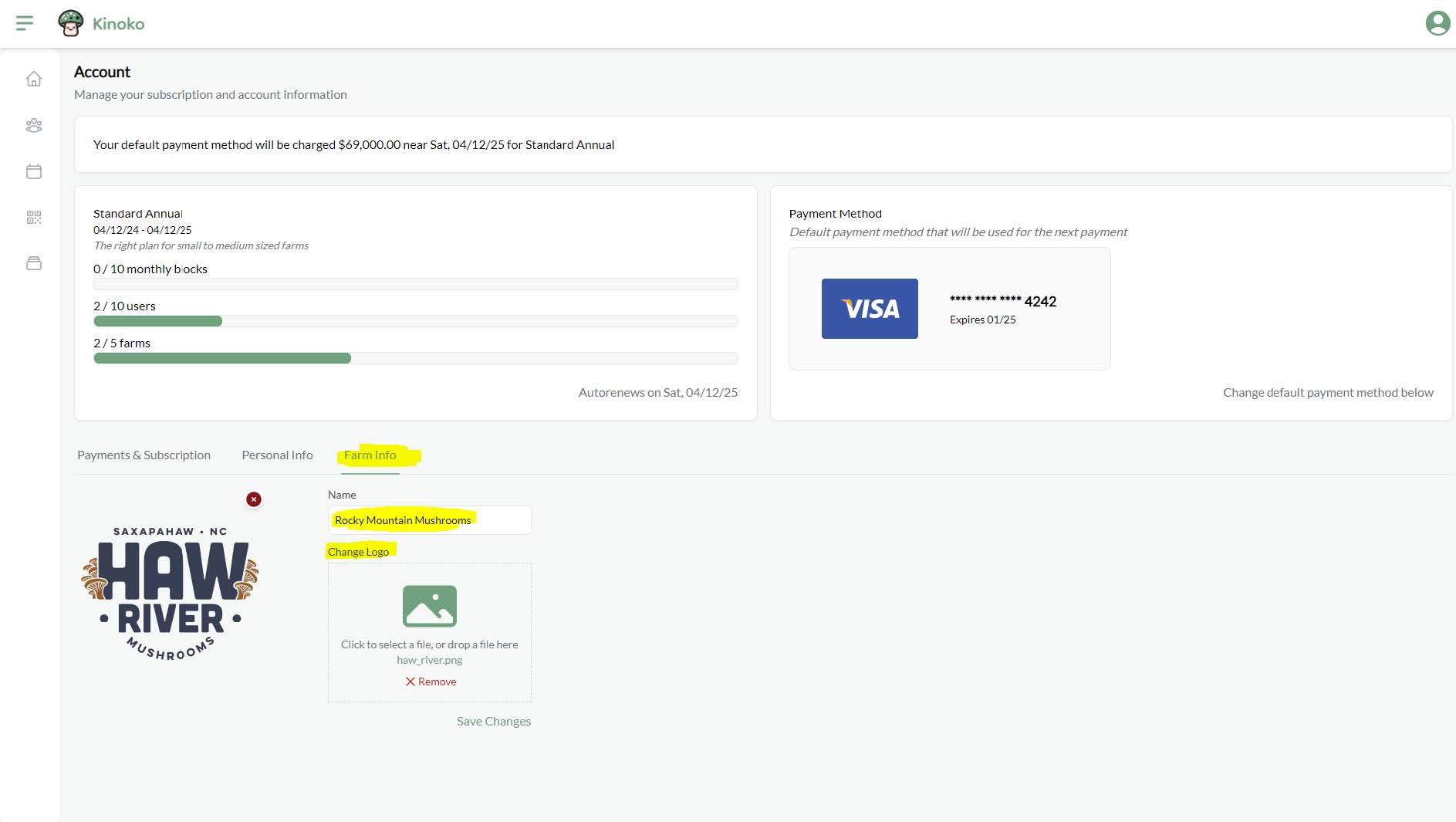The width and height of the screenshot is (1456, 822).
Task: Click the haw_river.png file name link
Action: [x=429, y=660]
